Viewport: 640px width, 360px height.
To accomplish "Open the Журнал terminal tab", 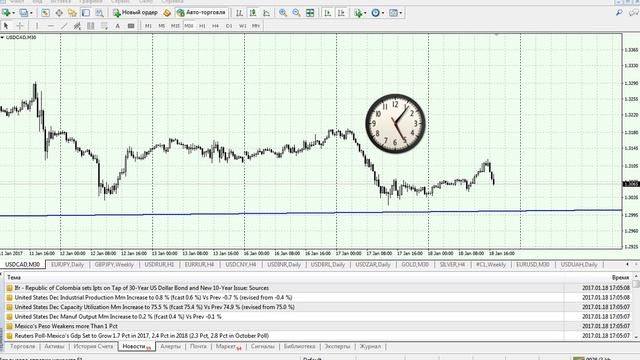I will pyautogui.click(x=370, y=347).
